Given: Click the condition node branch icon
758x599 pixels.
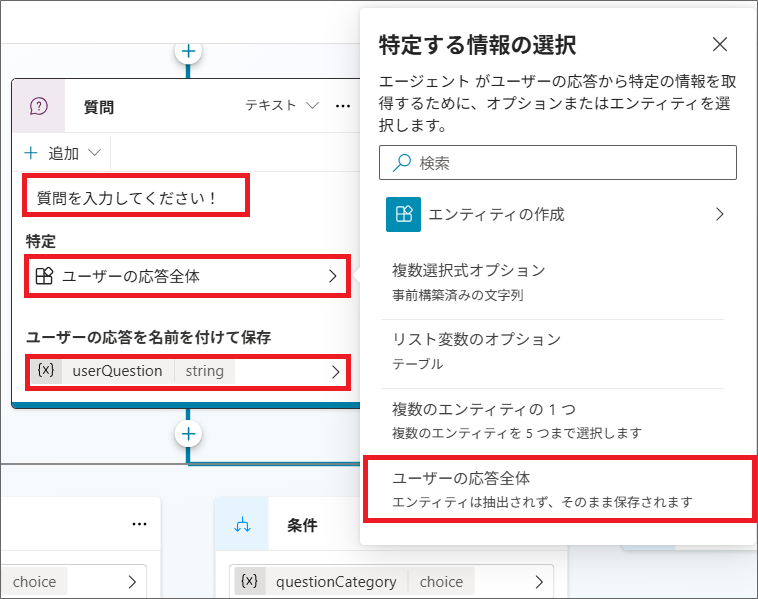Looking at the screenshot, I should pyautogui.click(x=242, y=525).
